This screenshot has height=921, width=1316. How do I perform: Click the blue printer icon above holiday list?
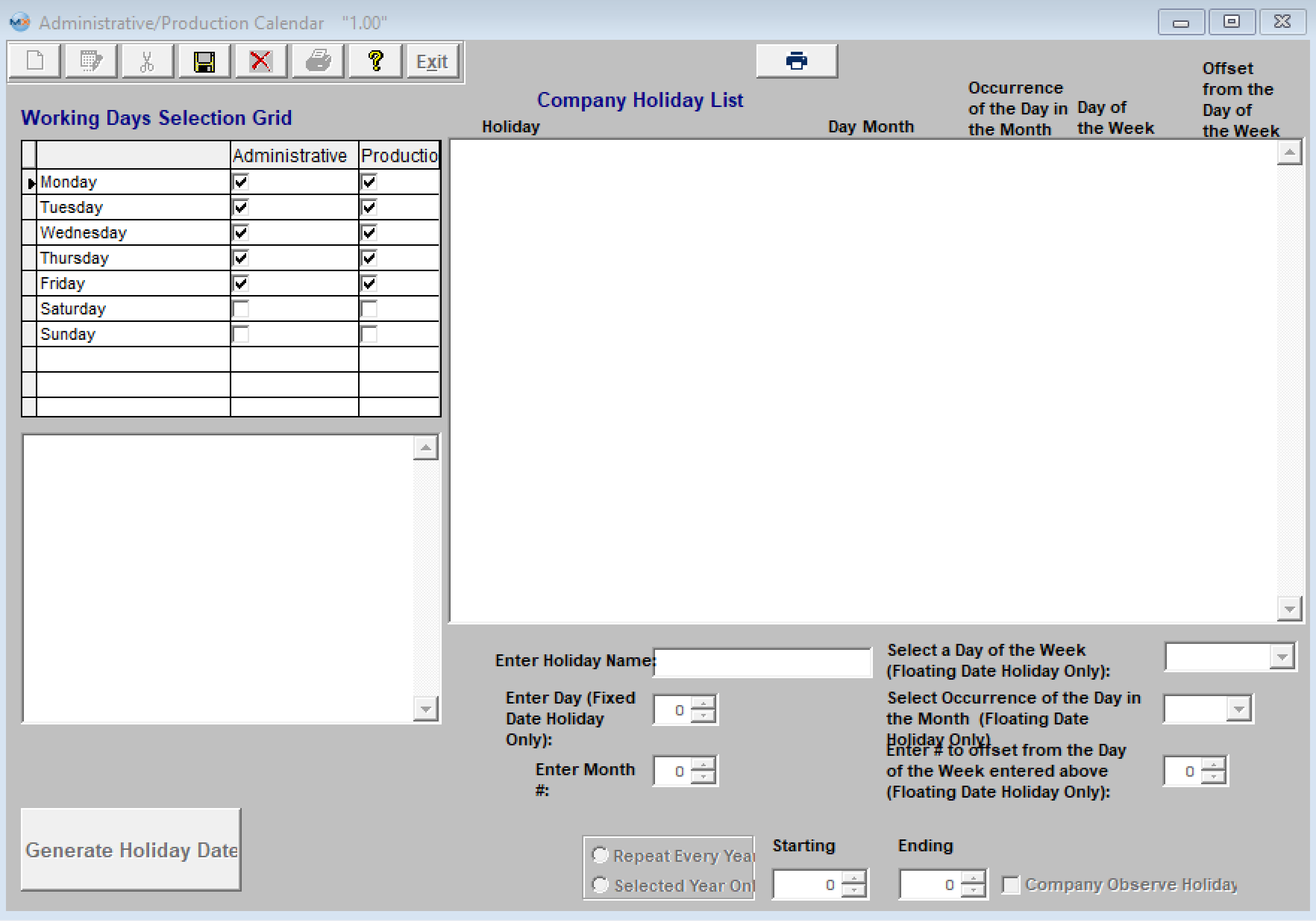pyautogui.click(x=796, y=61)
